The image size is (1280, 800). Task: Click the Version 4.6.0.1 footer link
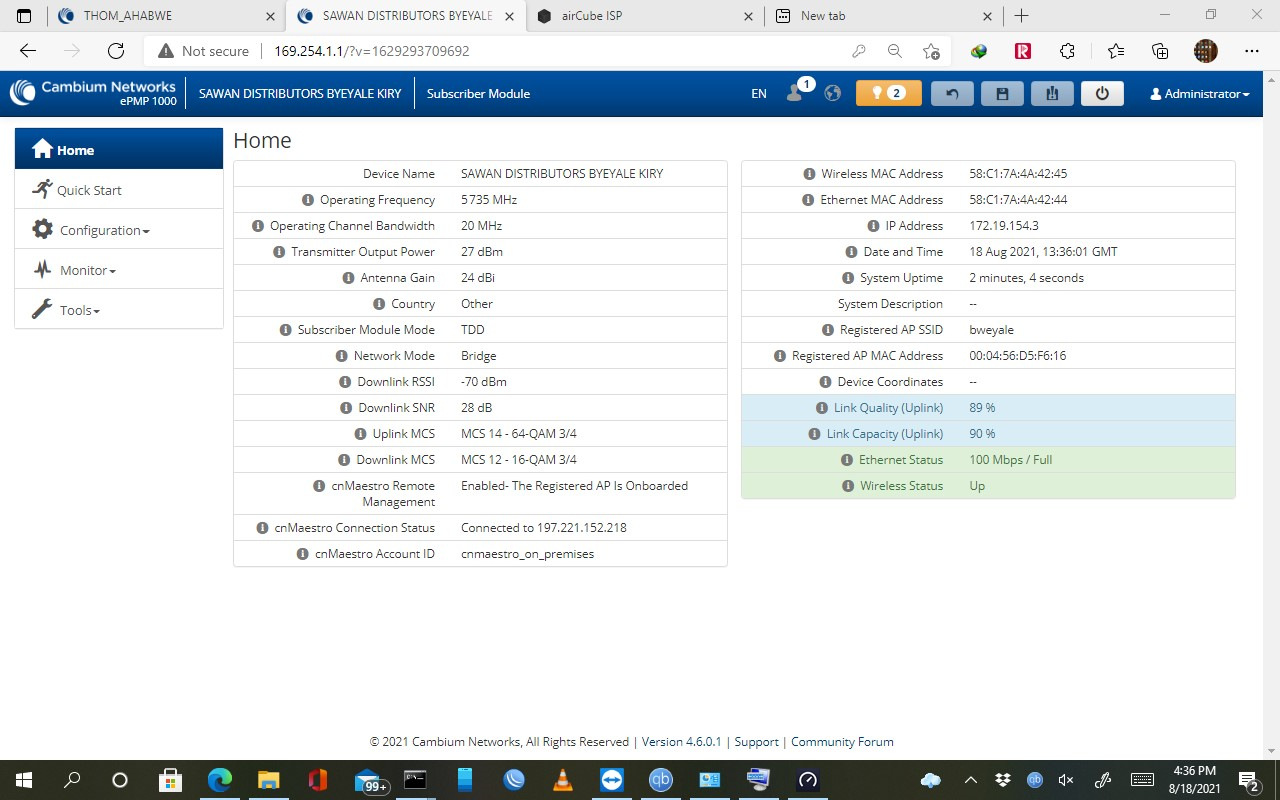(x=681, y=742)
